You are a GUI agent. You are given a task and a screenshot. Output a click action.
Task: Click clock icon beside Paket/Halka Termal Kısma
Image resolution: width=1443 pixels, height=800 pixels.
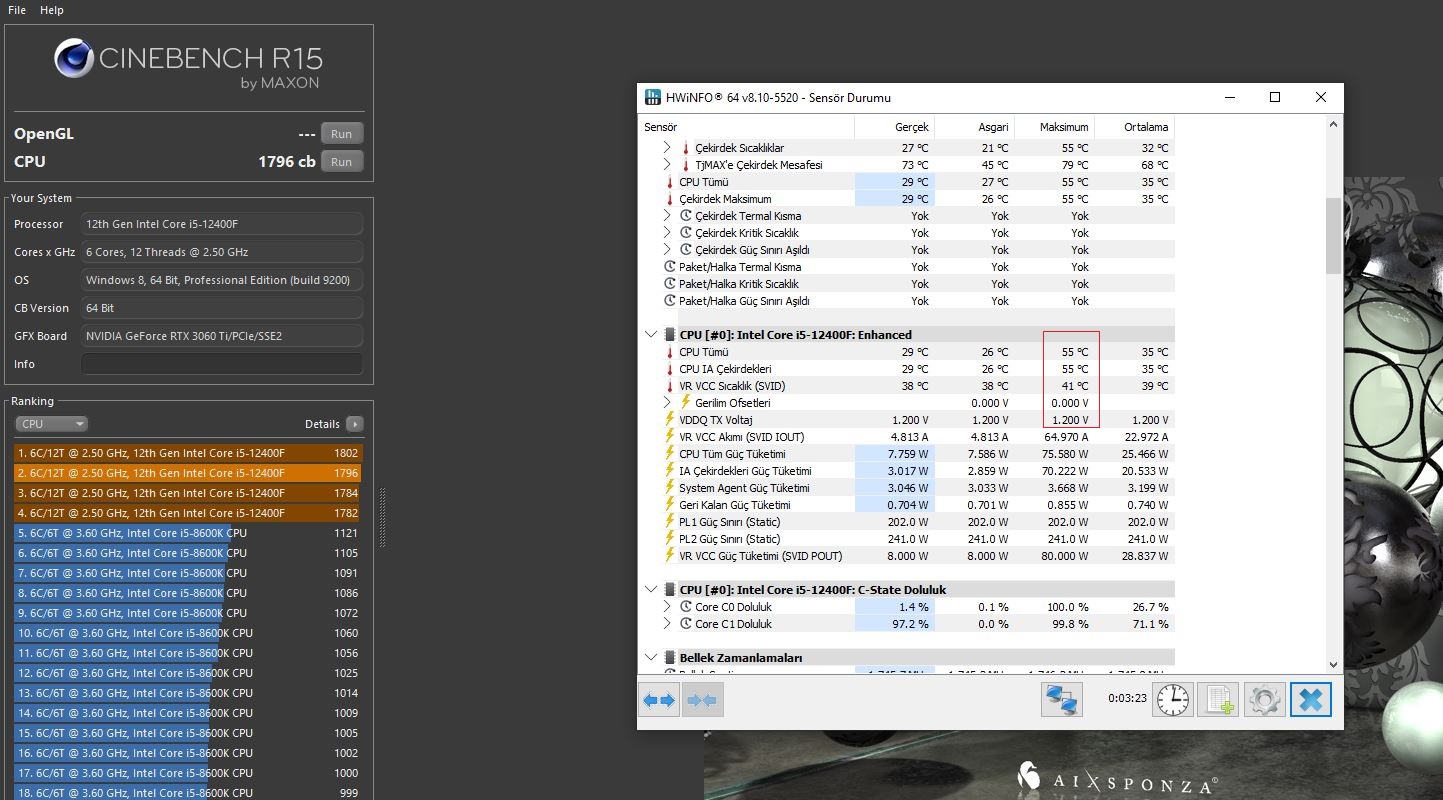670,267
